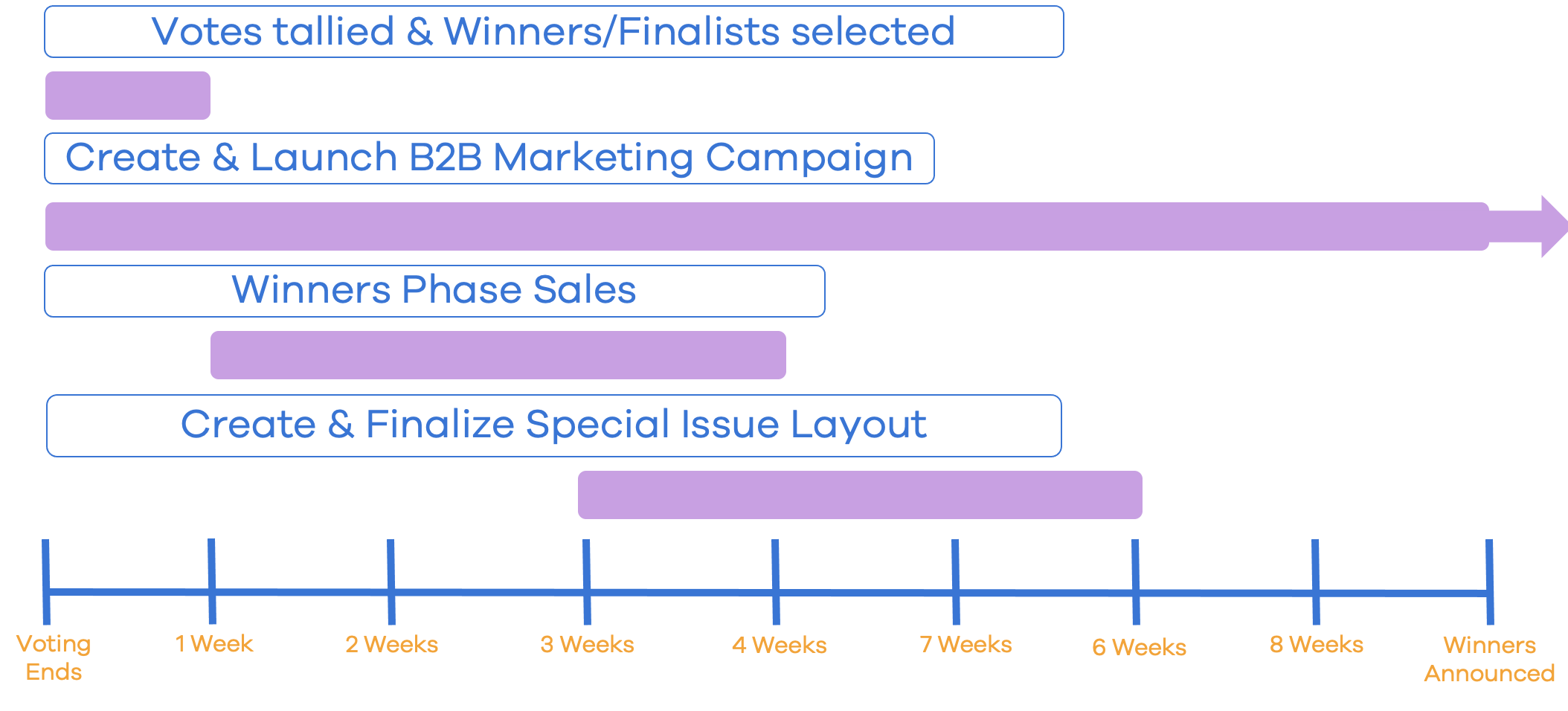
Task: Click the "Votes tallied & Winners/Finalists selected" label box
Action: (553, 32)
